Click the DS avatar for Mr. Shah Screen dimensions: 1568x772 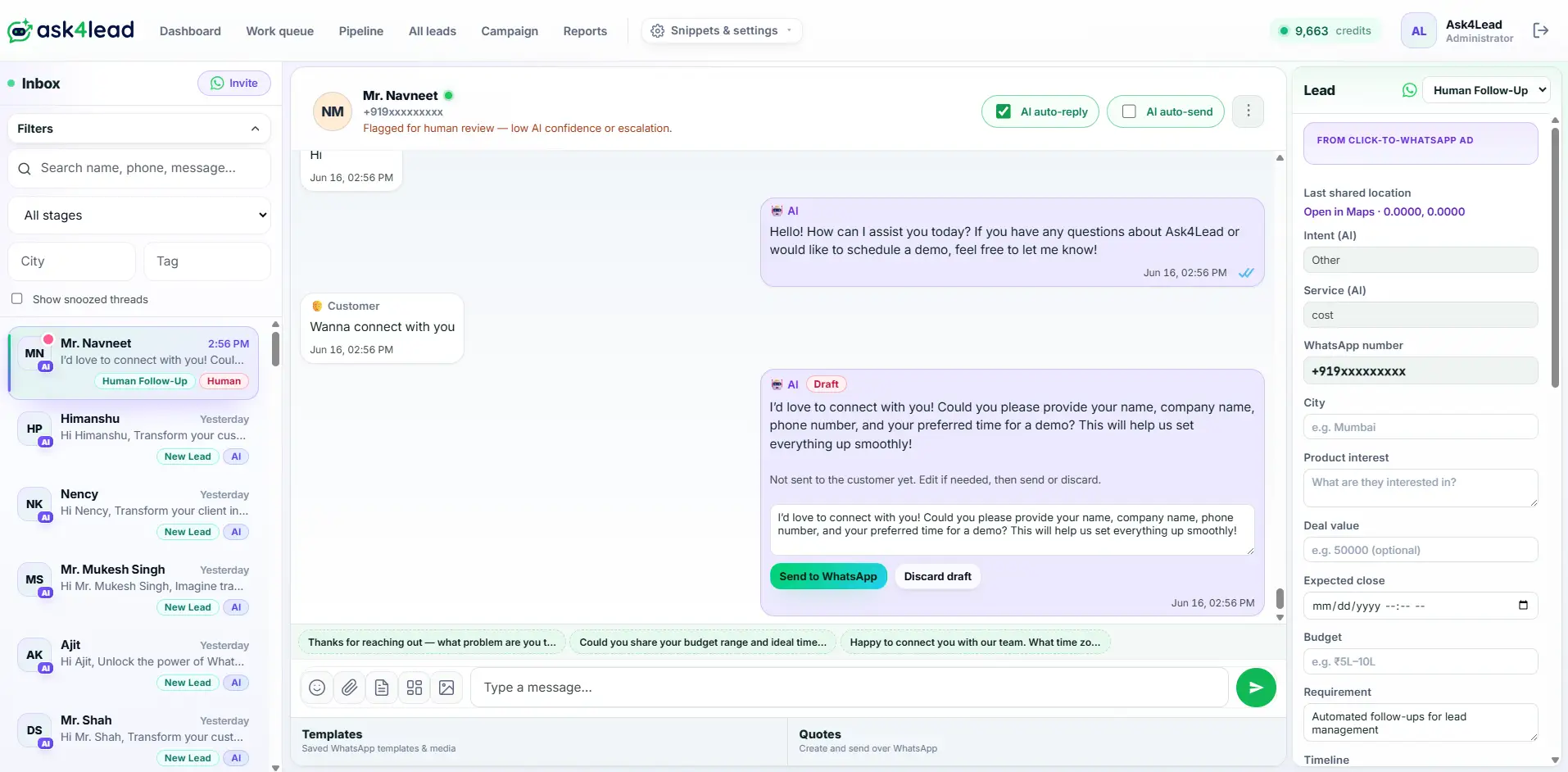click(x=34, y=730)
